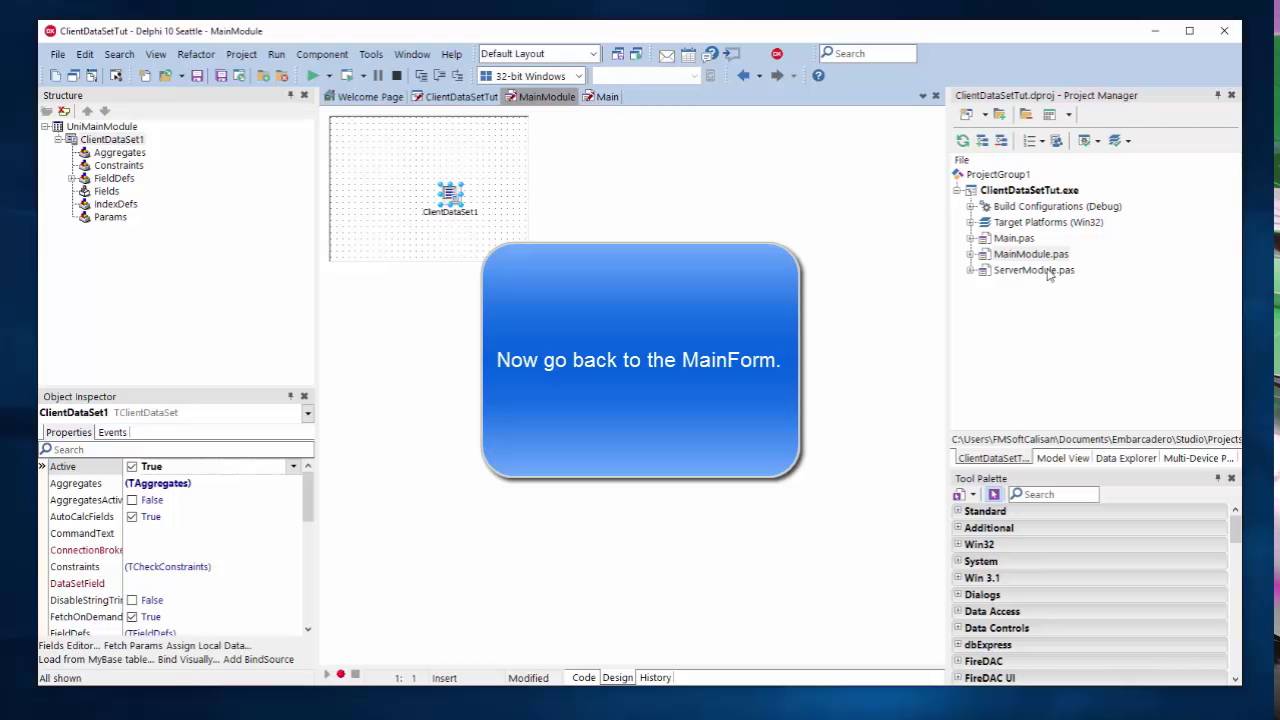Expand the Data Access palette category
Screen dimensions: 1280x720
(957, 611)
